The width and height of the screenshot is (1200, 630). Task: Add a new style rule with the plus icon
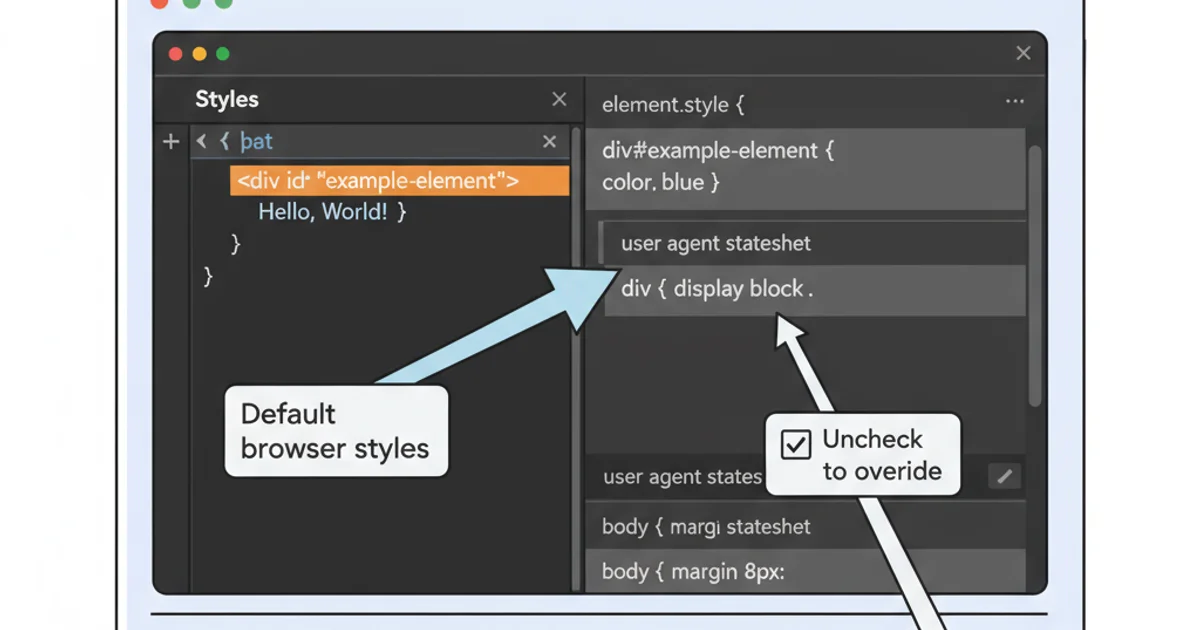(x=170, y=141)
